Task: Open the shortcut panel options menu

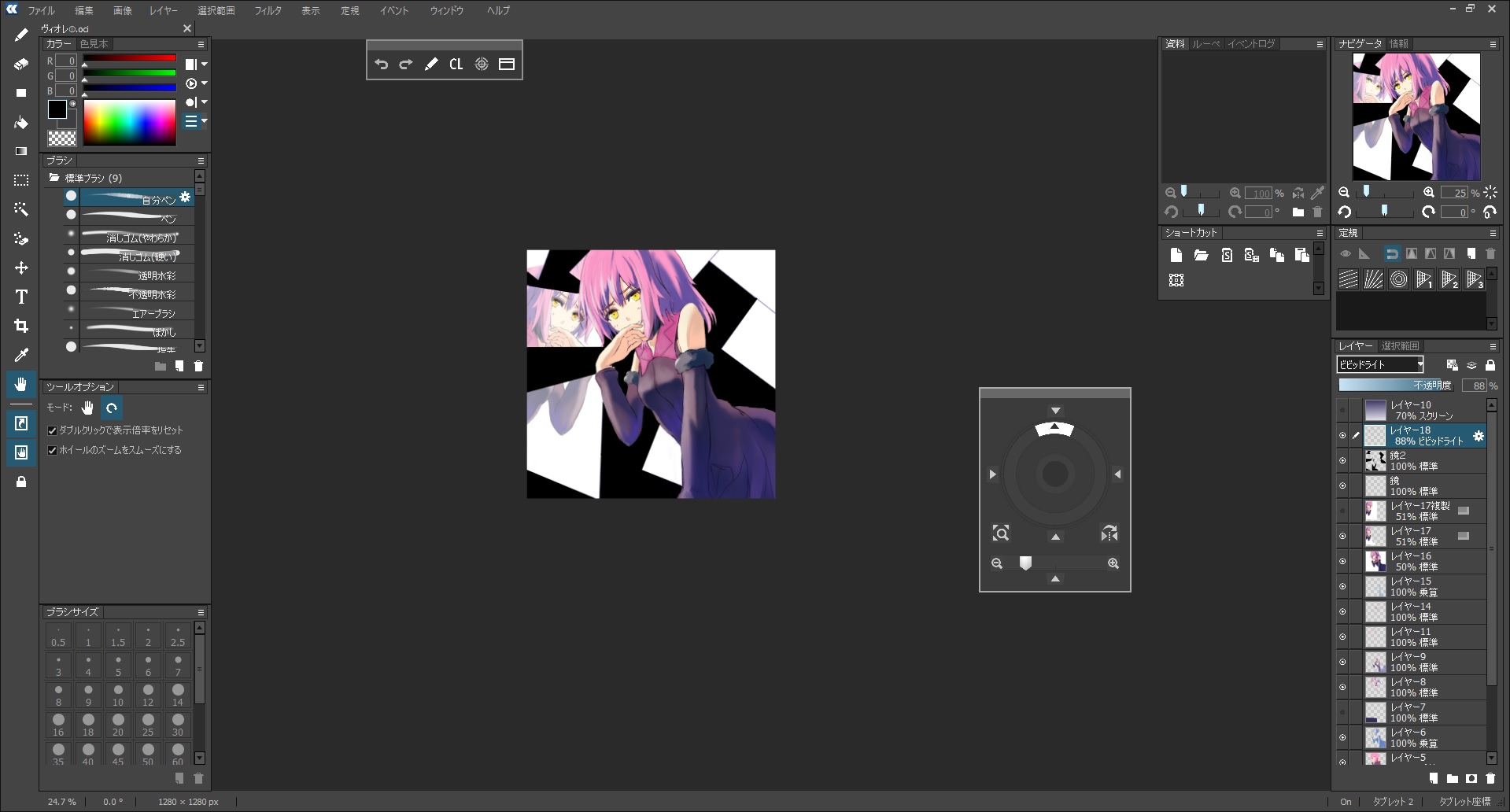Action: pos(1320,233)
